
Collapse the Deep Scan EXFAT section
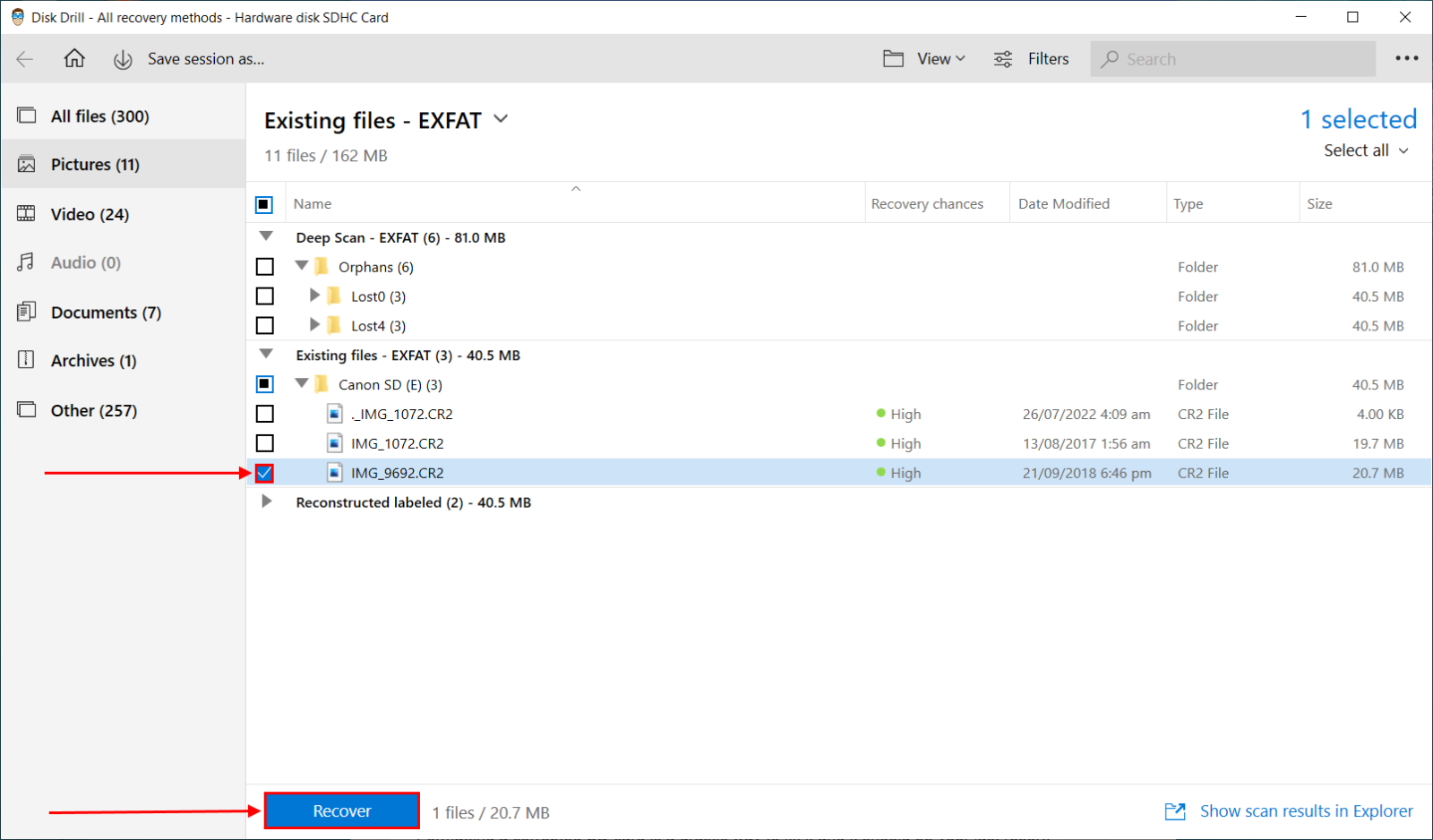[x=266, y=236]
